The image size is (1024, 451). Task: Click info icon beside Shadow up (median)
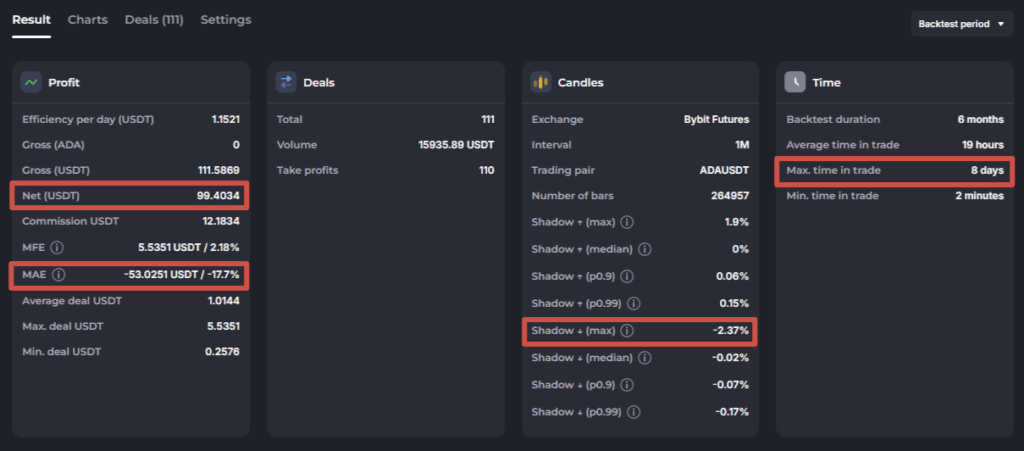point(644,249)
